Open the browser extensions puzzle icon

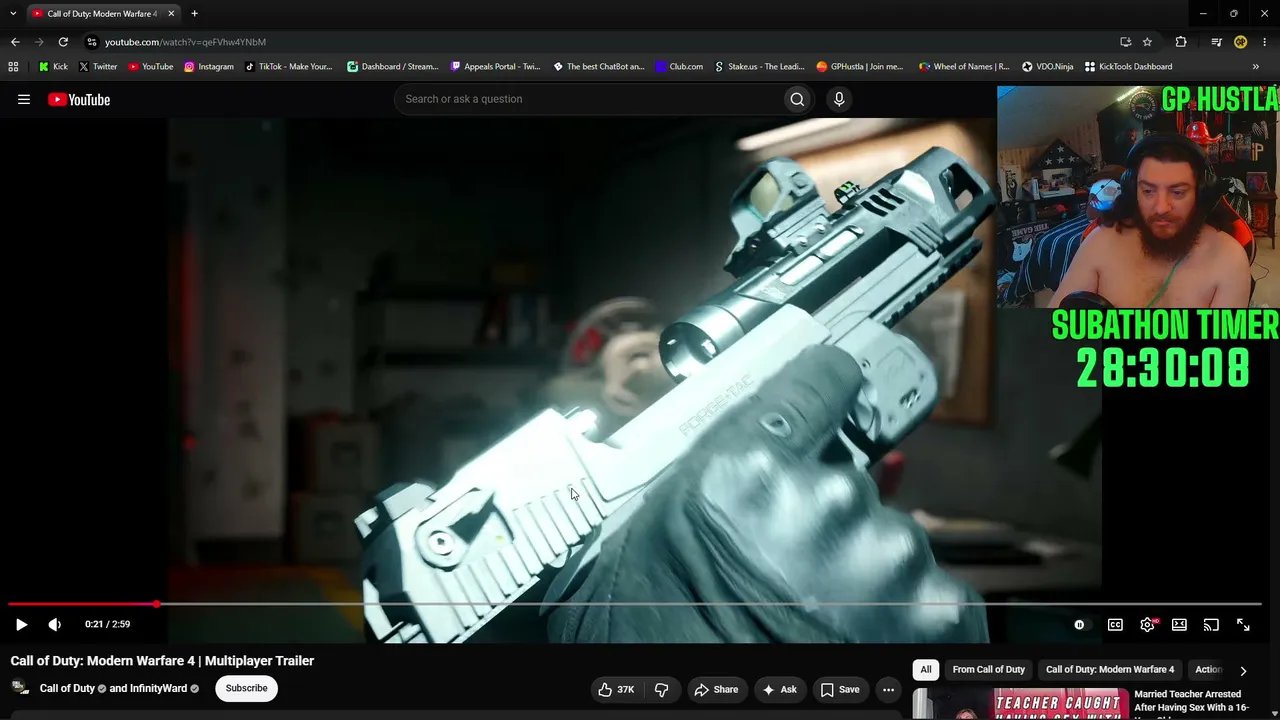click(1181, 42)
